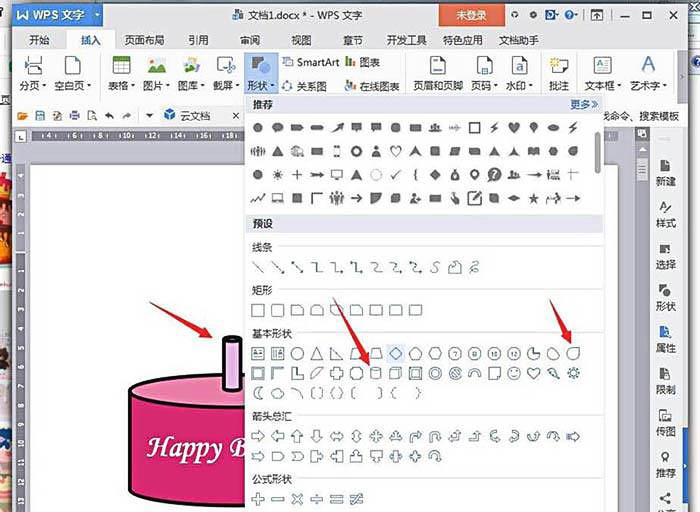The width and height of the screenshot is (700, 512).
Task: Expand the Page Number dropdown
Action: click(484, 73)
